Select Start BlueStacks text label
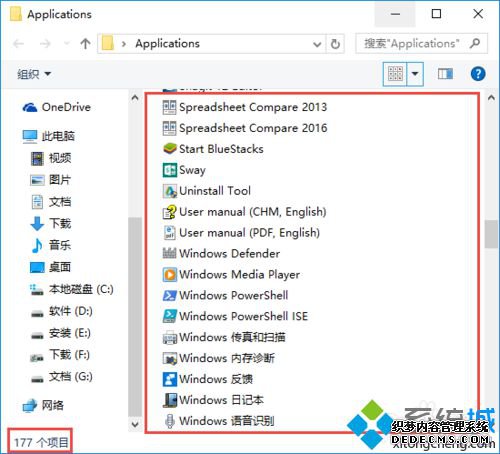The width and height of the screenshot is (500, 454). (221, 149)
